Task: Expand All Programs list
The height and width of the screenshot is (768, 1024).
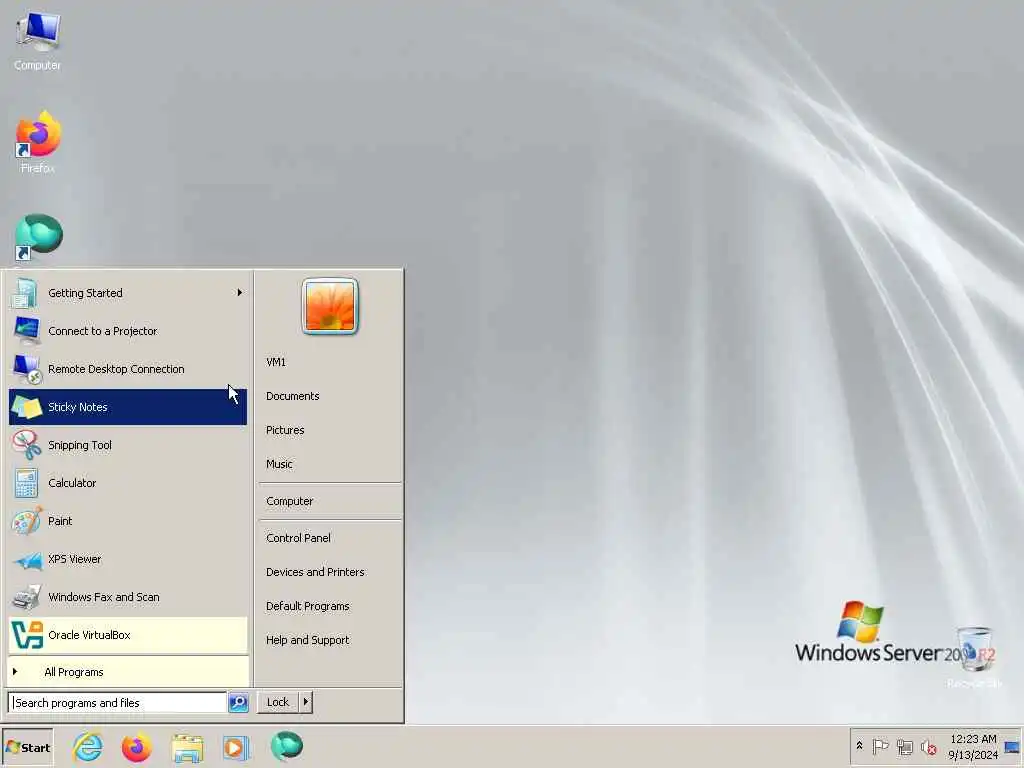Action: click(128, 672)
